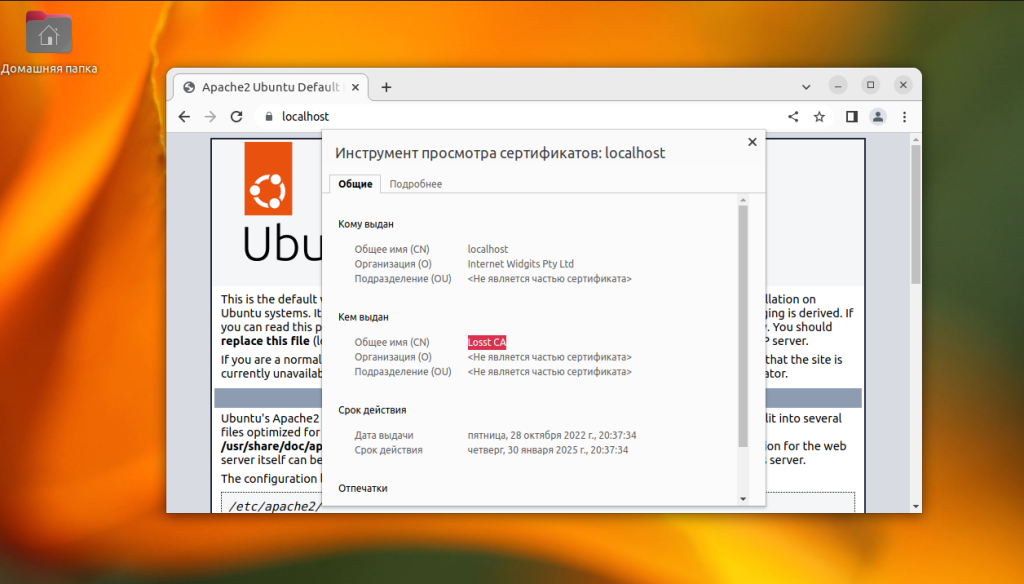Viewport: 1024px width, 584px height.
Task: Reload the localhost page
Action: (236, 117)
